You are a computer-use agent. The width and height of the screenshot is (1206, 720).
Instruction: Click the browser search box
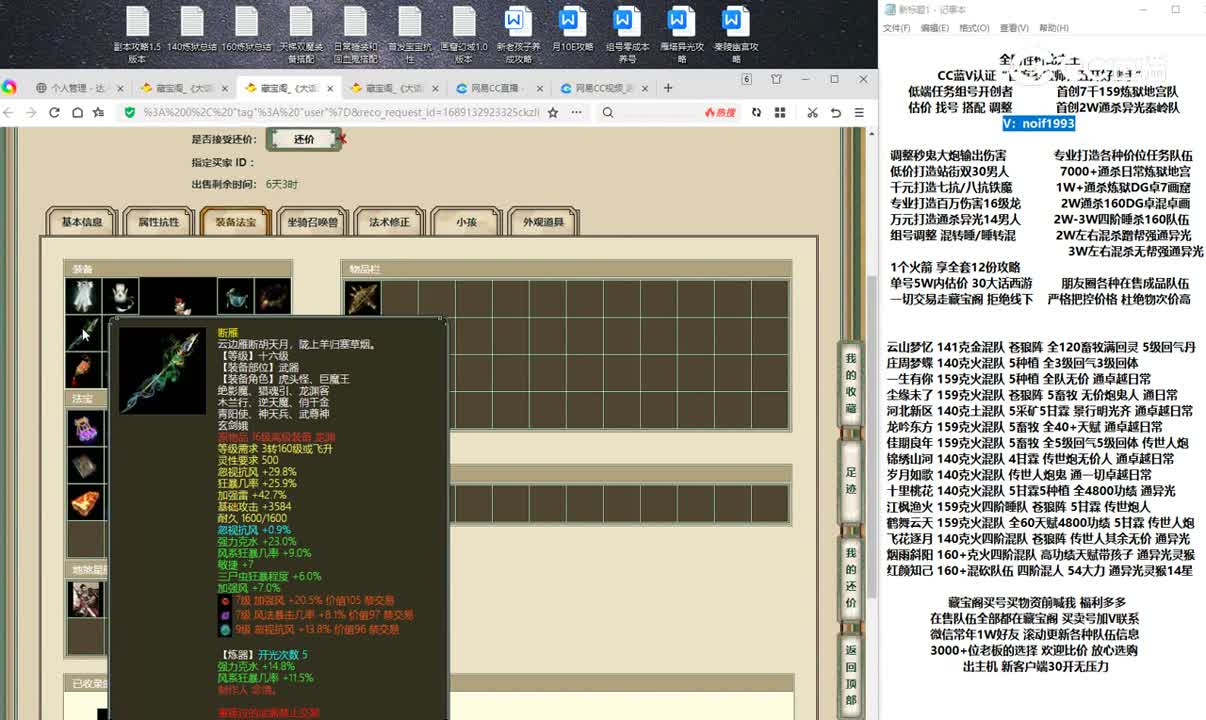[660, 113]
